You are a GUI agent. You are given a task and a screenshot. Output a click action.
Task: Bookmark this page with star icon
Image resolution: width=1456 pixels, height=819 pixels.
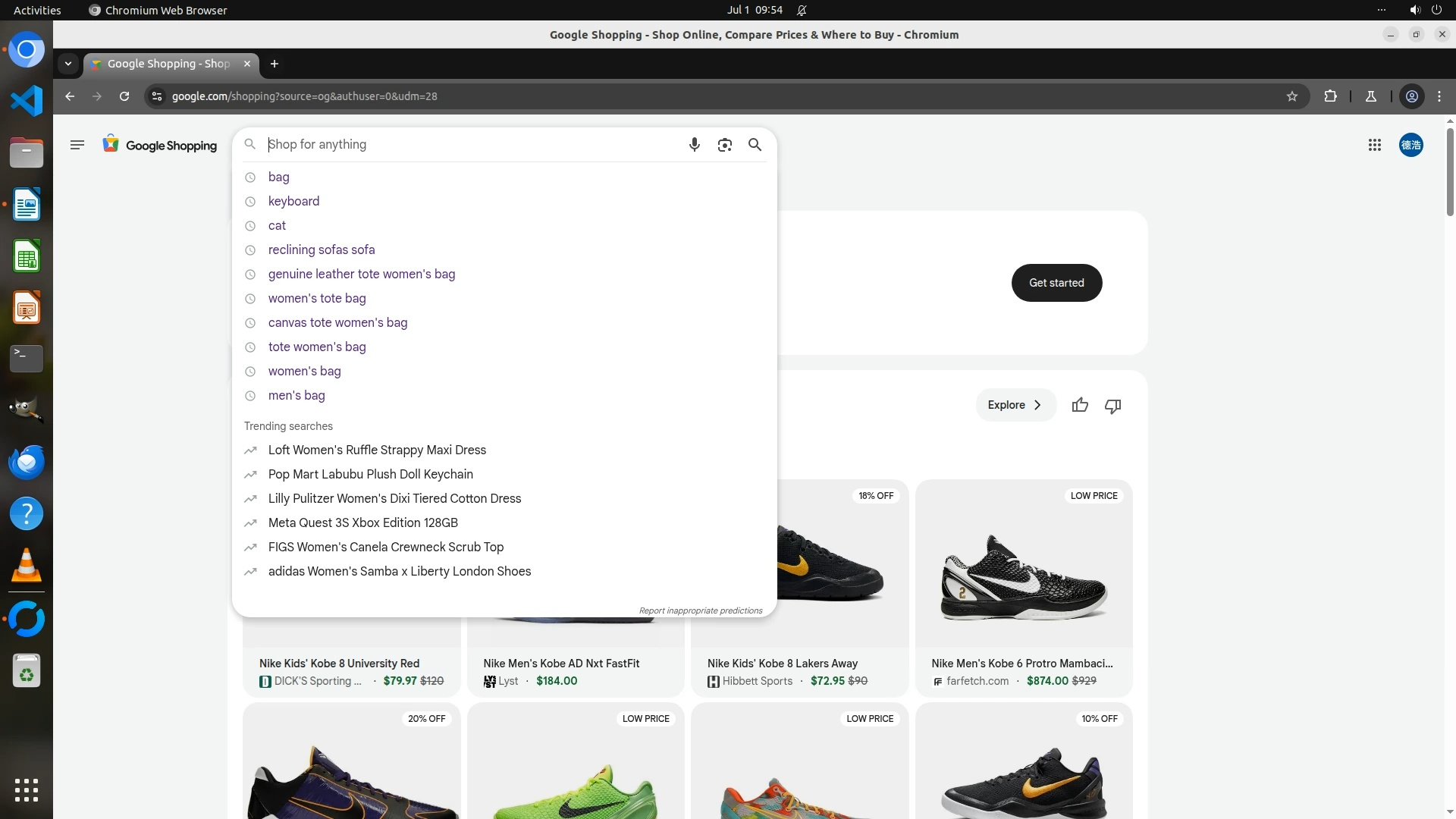pos(1292,96)
